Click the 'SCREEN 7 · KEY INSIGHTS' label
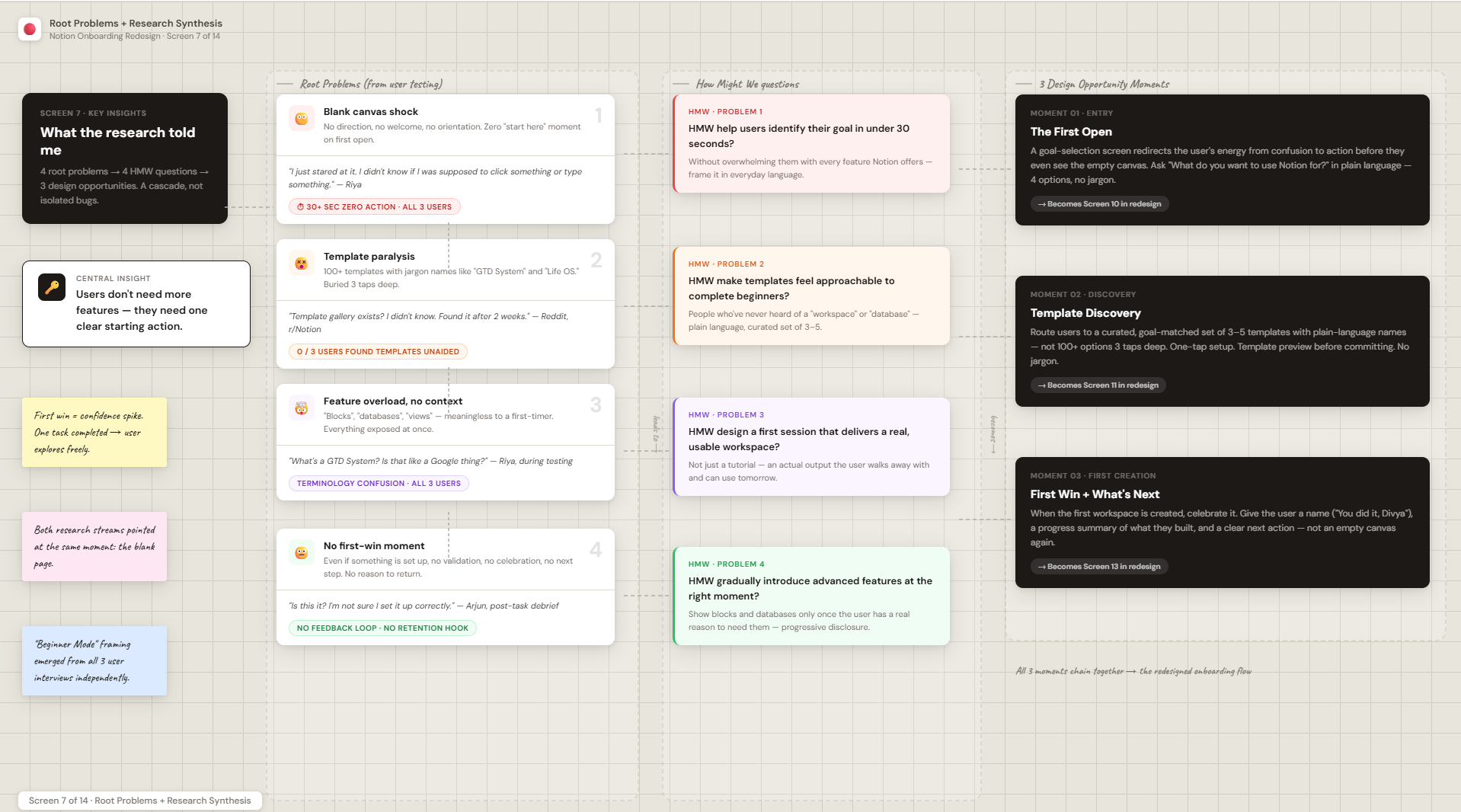 point(93,113)
